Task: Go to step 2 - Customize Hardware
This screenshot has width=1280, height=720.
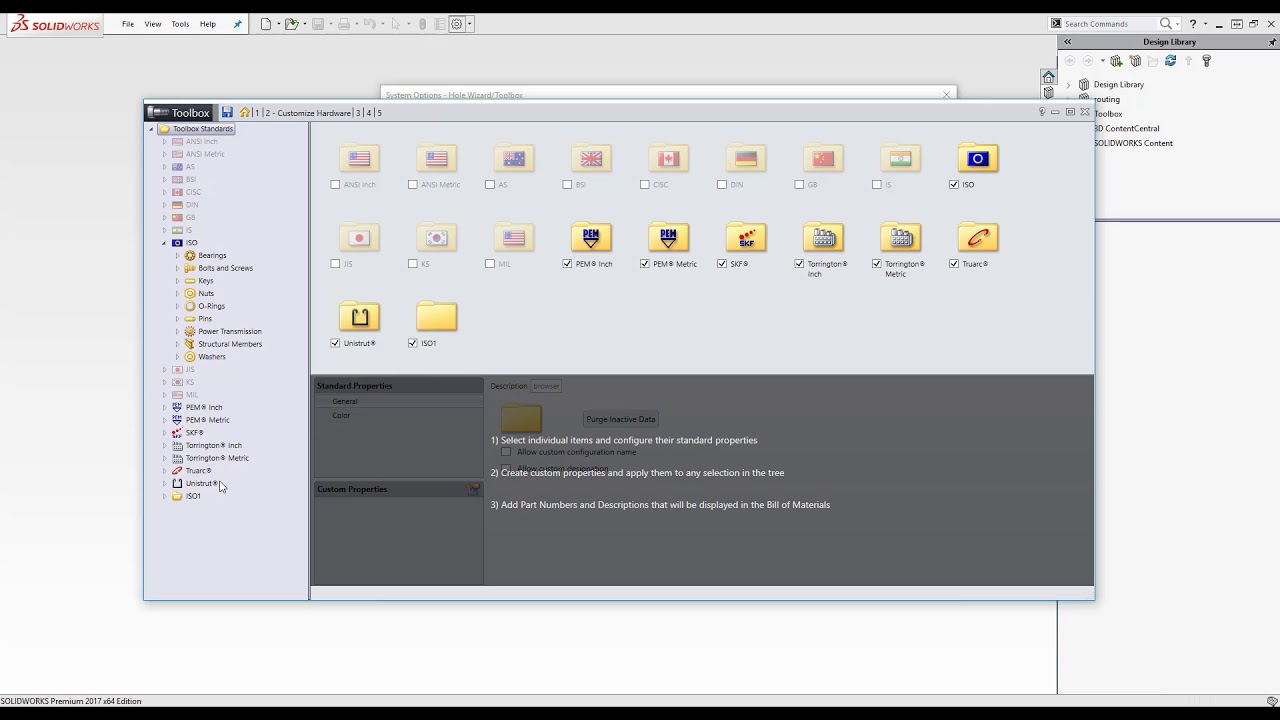Action: pos(308,113)
